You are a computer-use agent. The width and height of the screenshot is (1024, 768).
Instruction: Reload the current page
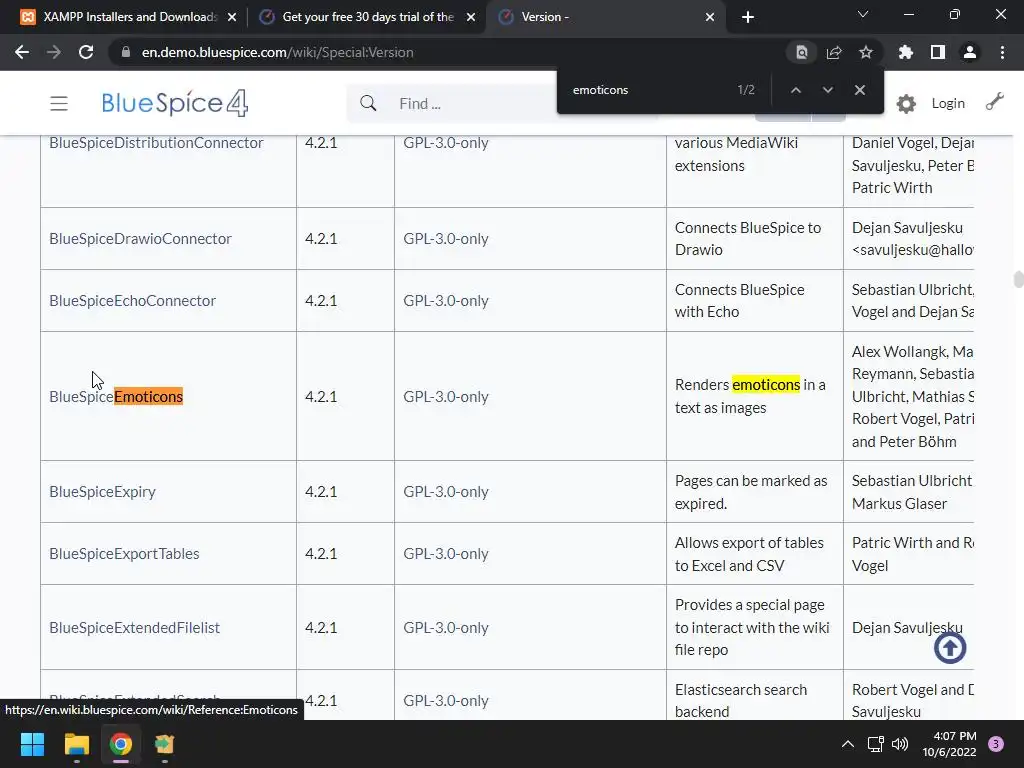tap(86, 52)
